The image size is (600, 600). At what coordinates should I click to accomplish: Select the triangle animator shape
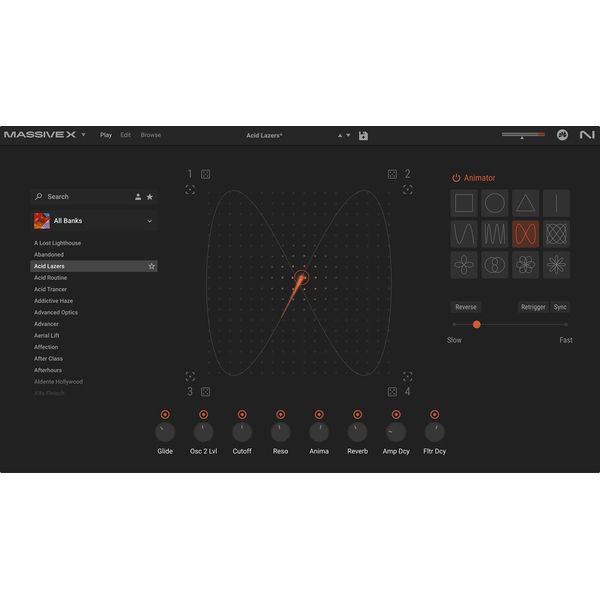525,203
